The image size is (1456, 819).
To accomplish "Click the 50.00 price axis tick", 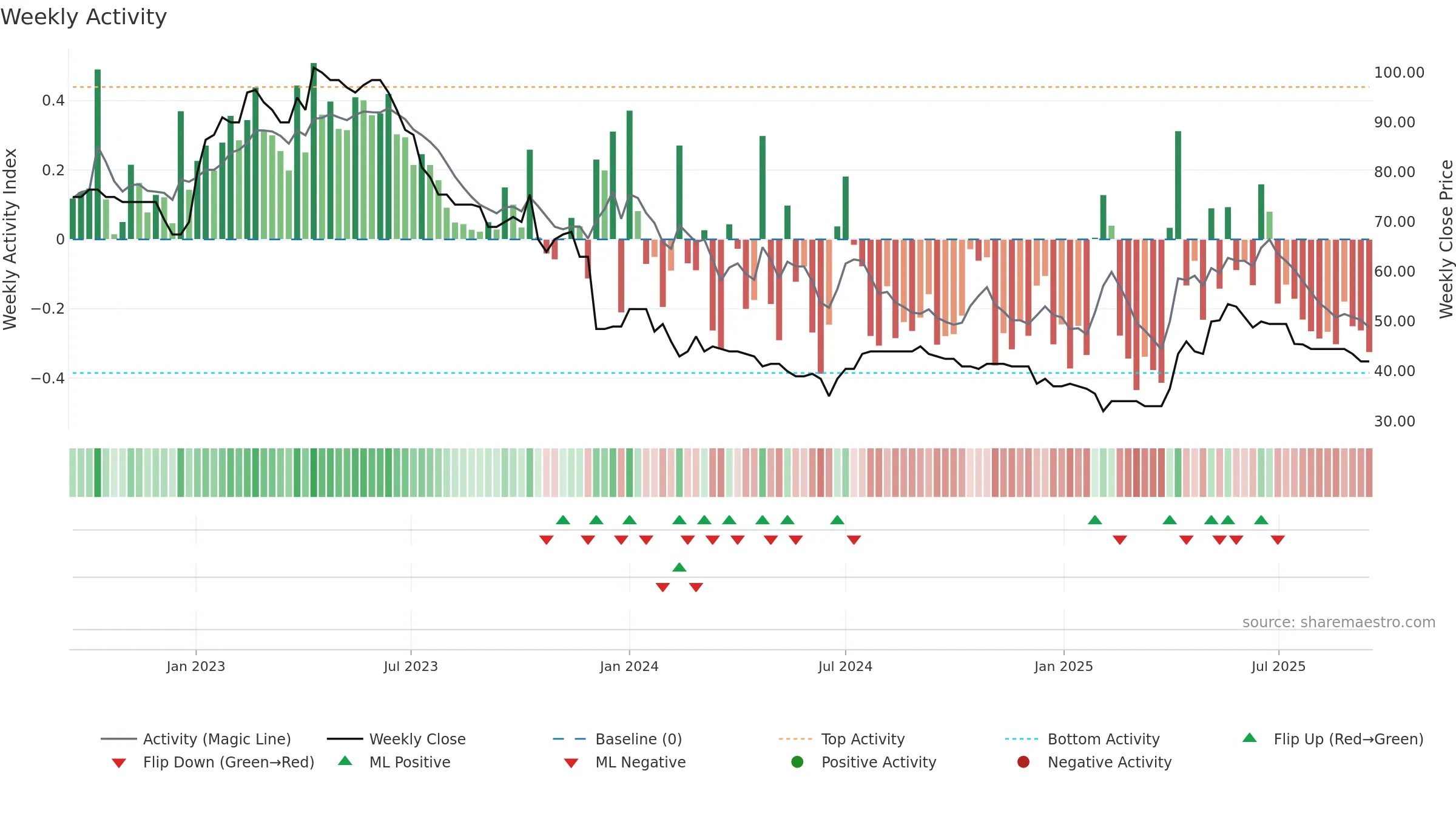I will [1394, 321].
